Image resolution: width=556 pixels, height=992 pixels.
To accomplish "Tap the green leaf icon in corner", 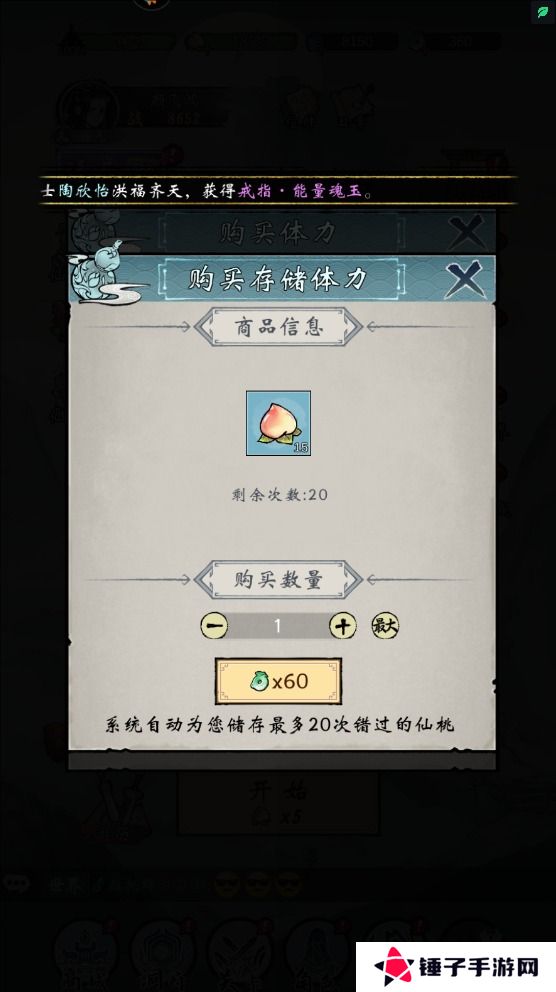I will pyautogui.click(x=543, y=11).
